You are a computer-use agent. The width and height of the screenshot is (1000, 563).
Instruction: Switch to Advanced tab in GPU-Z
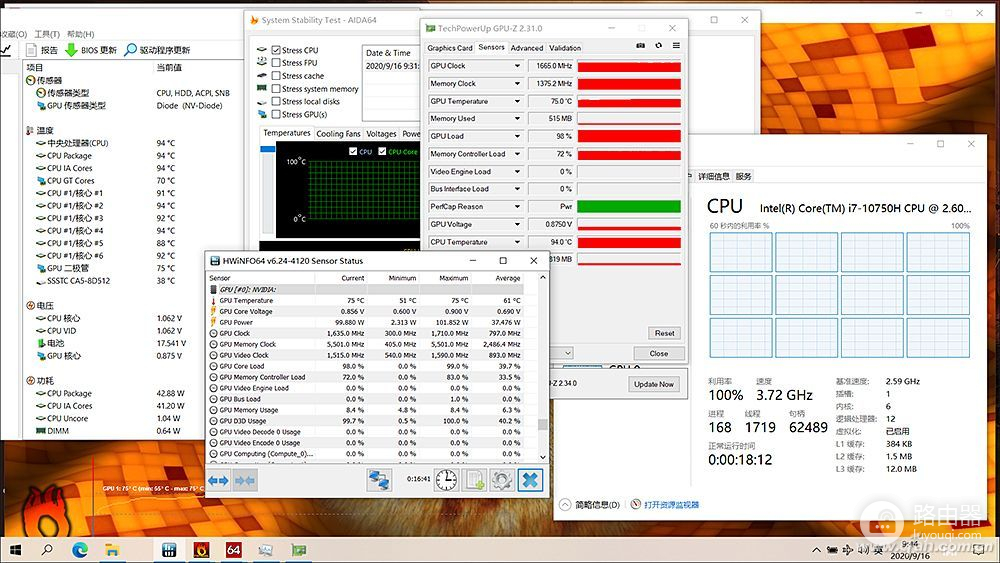pyautogui.click(x=527, y=48)
